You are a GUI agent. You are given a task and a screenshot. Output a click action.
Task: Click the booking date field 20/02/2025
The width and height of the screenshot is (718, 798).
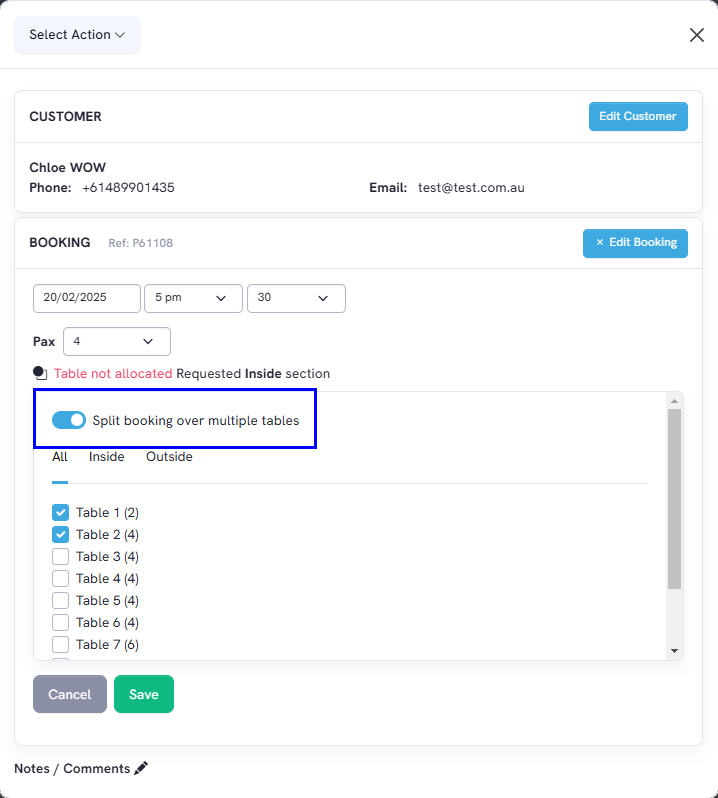coord(87,298)
